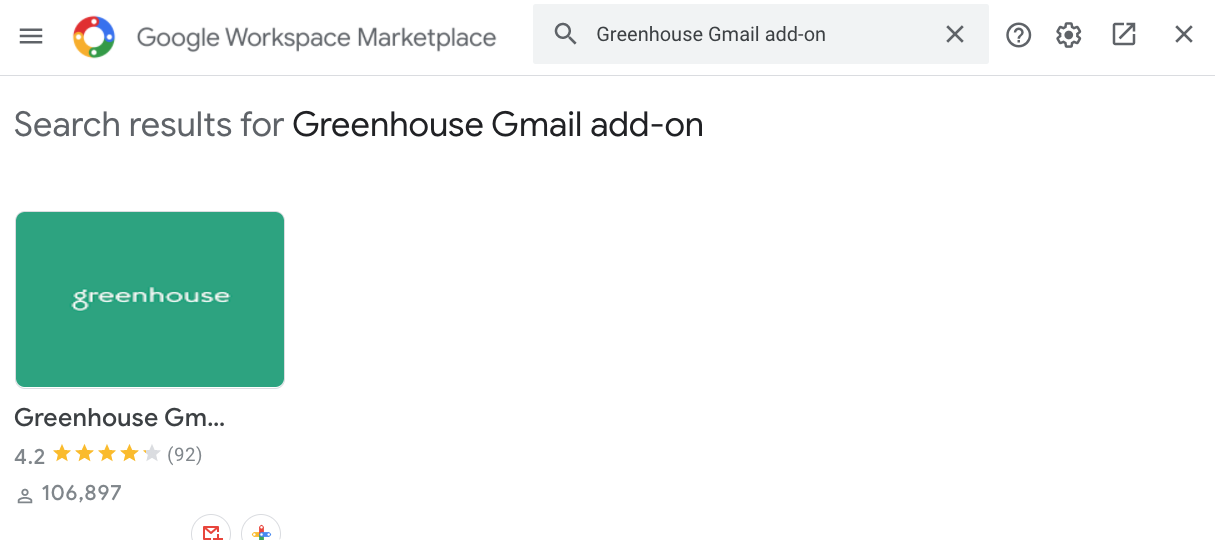Click the "Google Workspace Marketplace" title text

coord(316,38)
